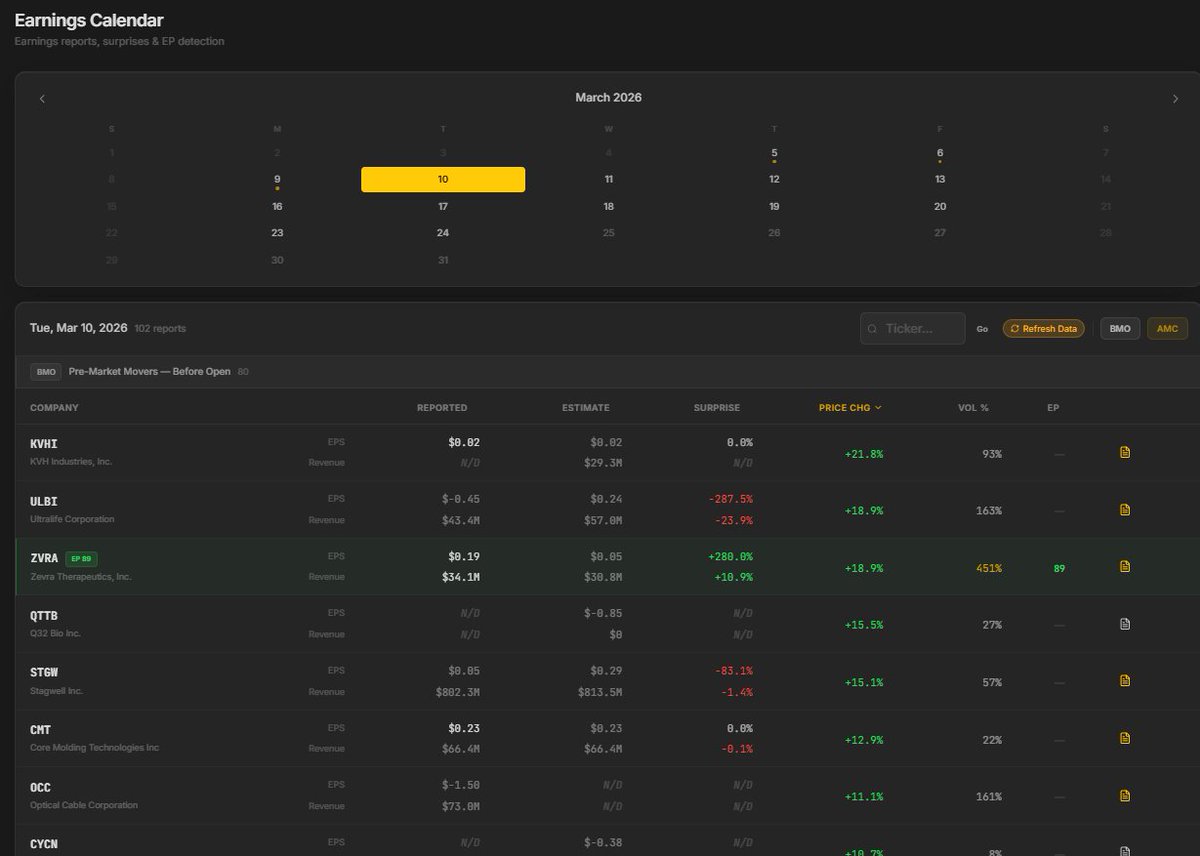Screen dimensions: 1200x856
Task: Select March 23 on the calendar
Action: (277, 233)
